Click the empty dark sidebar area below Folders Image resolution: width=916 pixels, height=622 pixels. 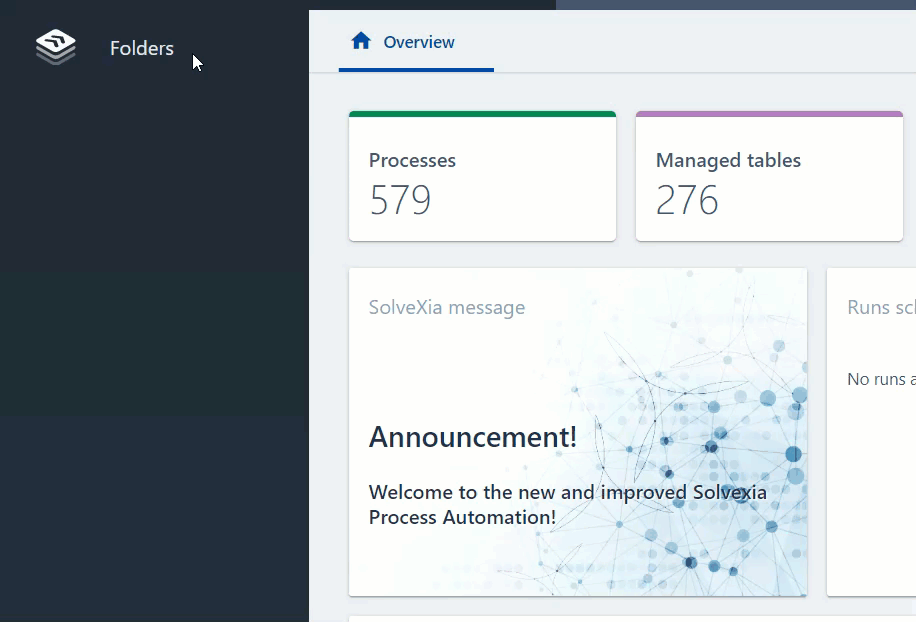coord(154,350)
